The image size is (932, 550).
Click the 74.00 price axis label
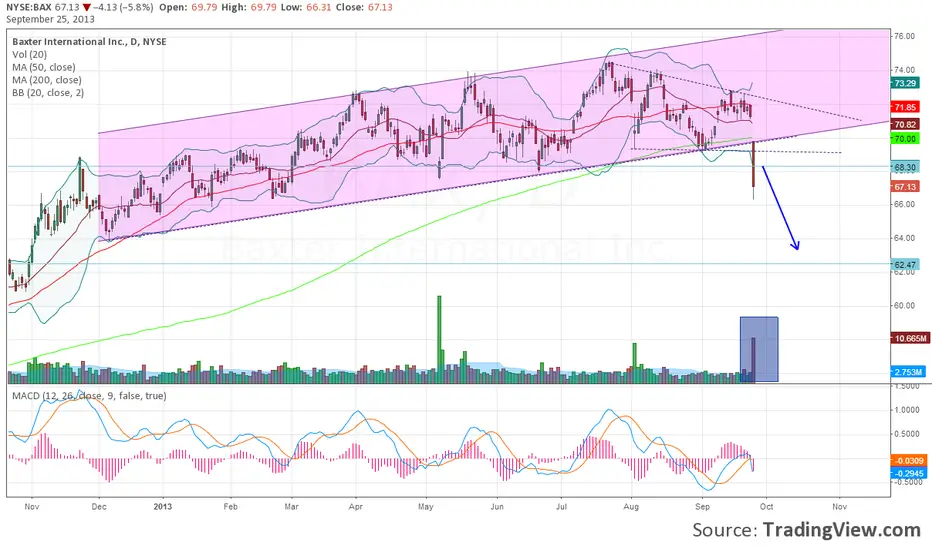point(905,70)
